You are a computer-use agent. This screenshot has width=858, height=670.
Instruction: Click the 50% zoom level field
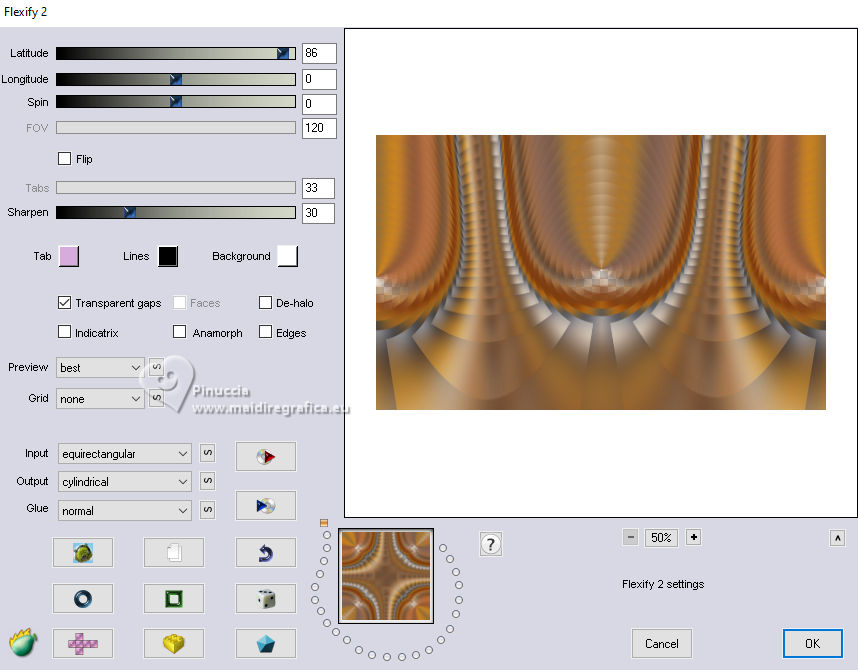tap(662, 538)
